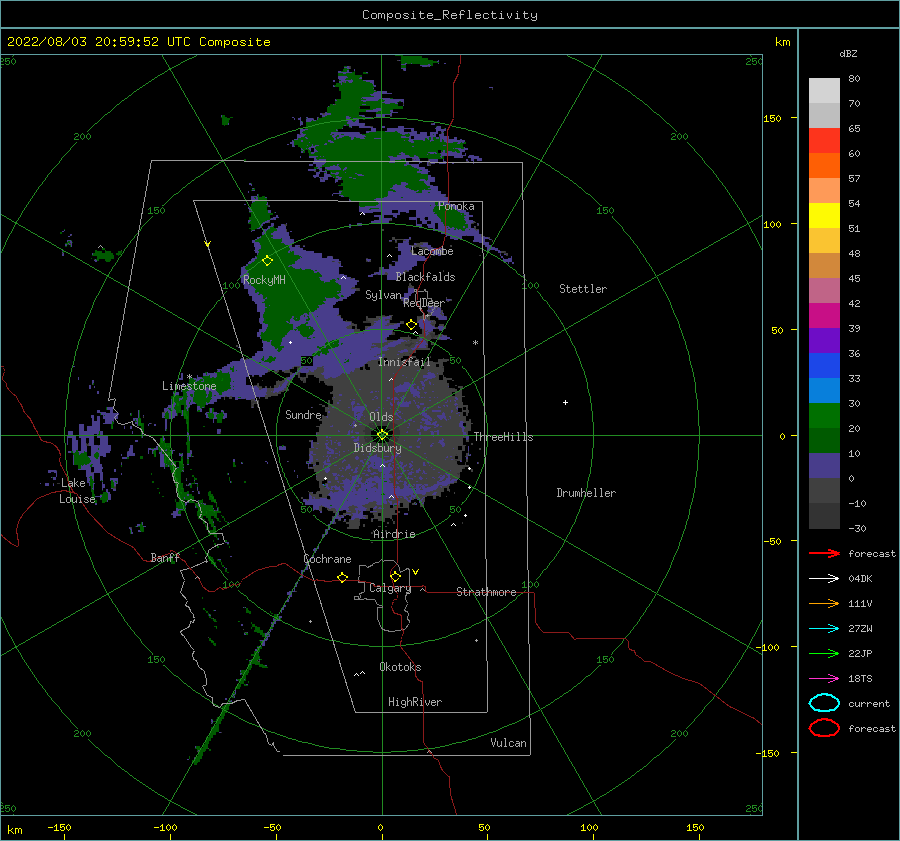Viewport: 900px width, 841px height.
Task: Select the bright green swatch in dBZ scale
Action: click(824, 415)
